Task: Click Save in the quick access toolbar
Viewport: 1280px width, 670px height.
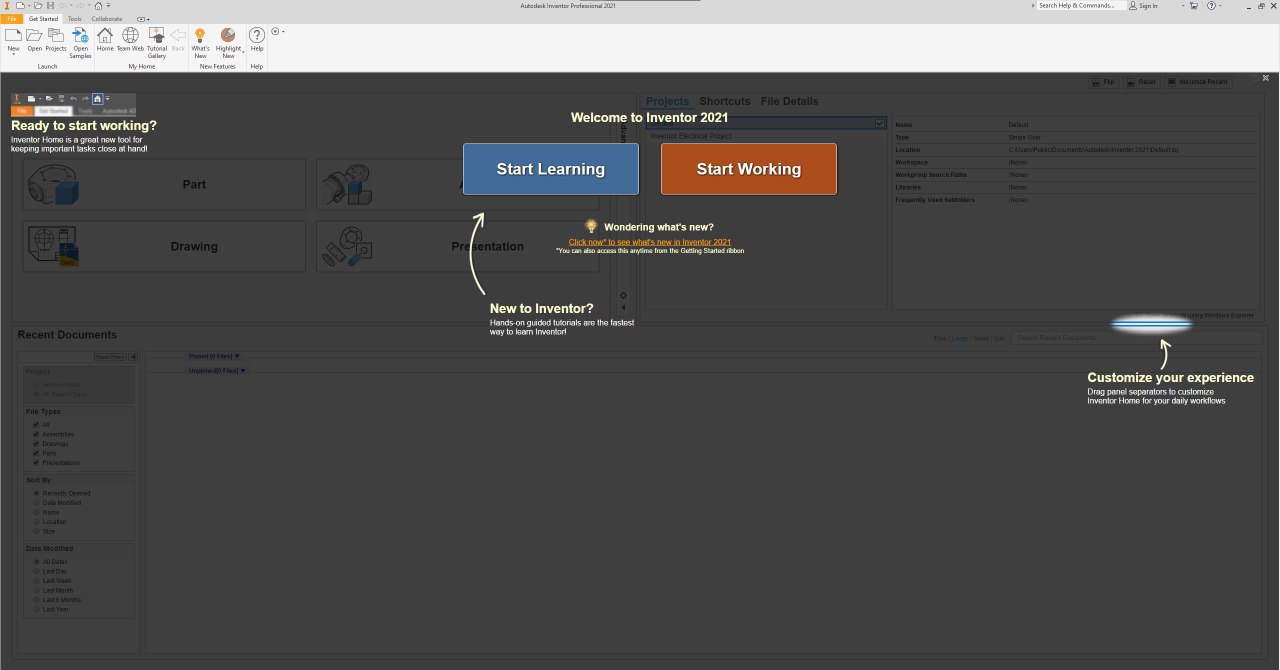Action: tap(51, 5)
